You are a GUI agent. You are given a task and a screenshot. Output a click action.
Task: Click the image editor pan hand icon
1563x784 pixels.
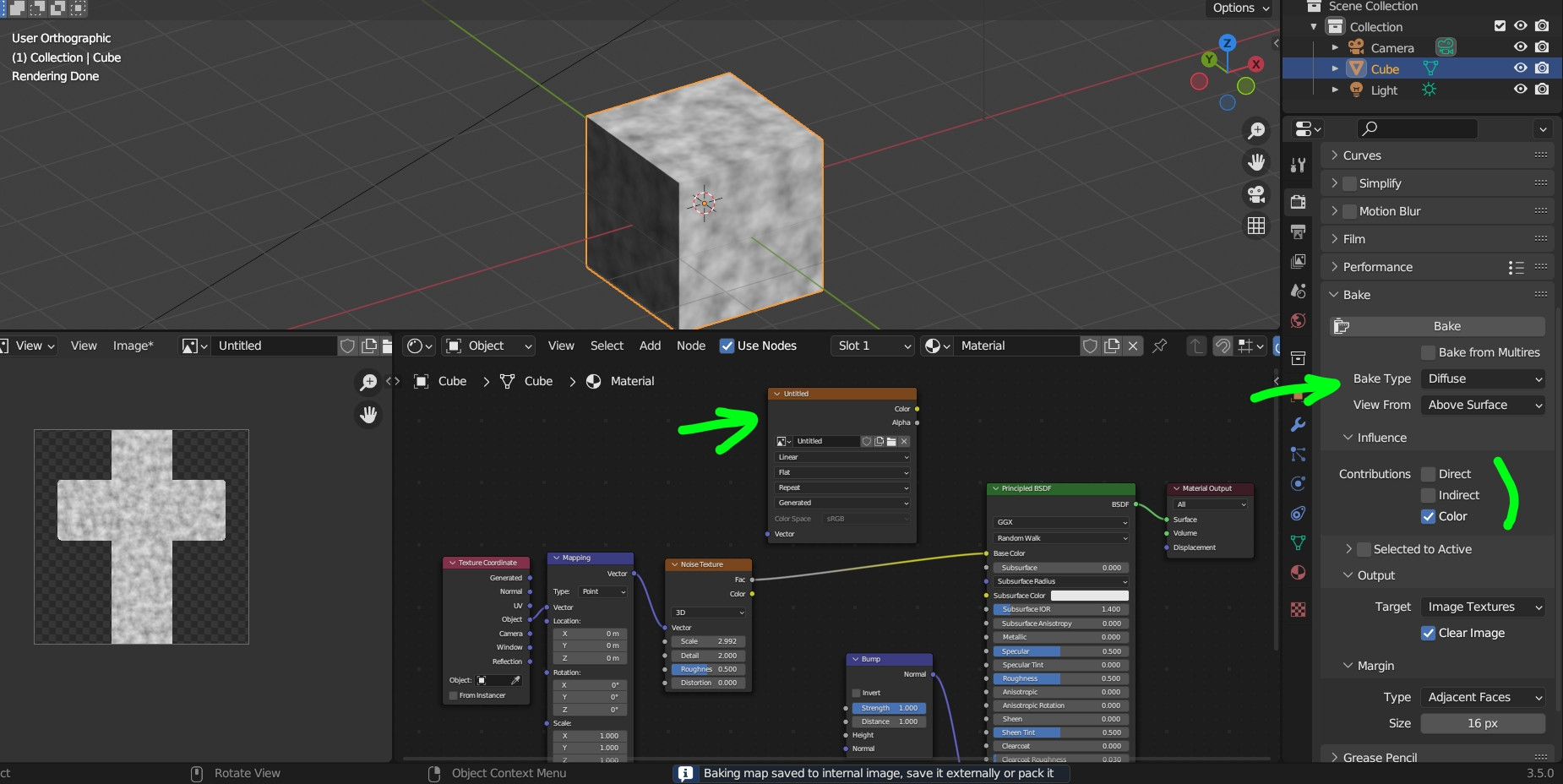coord(368,414)
